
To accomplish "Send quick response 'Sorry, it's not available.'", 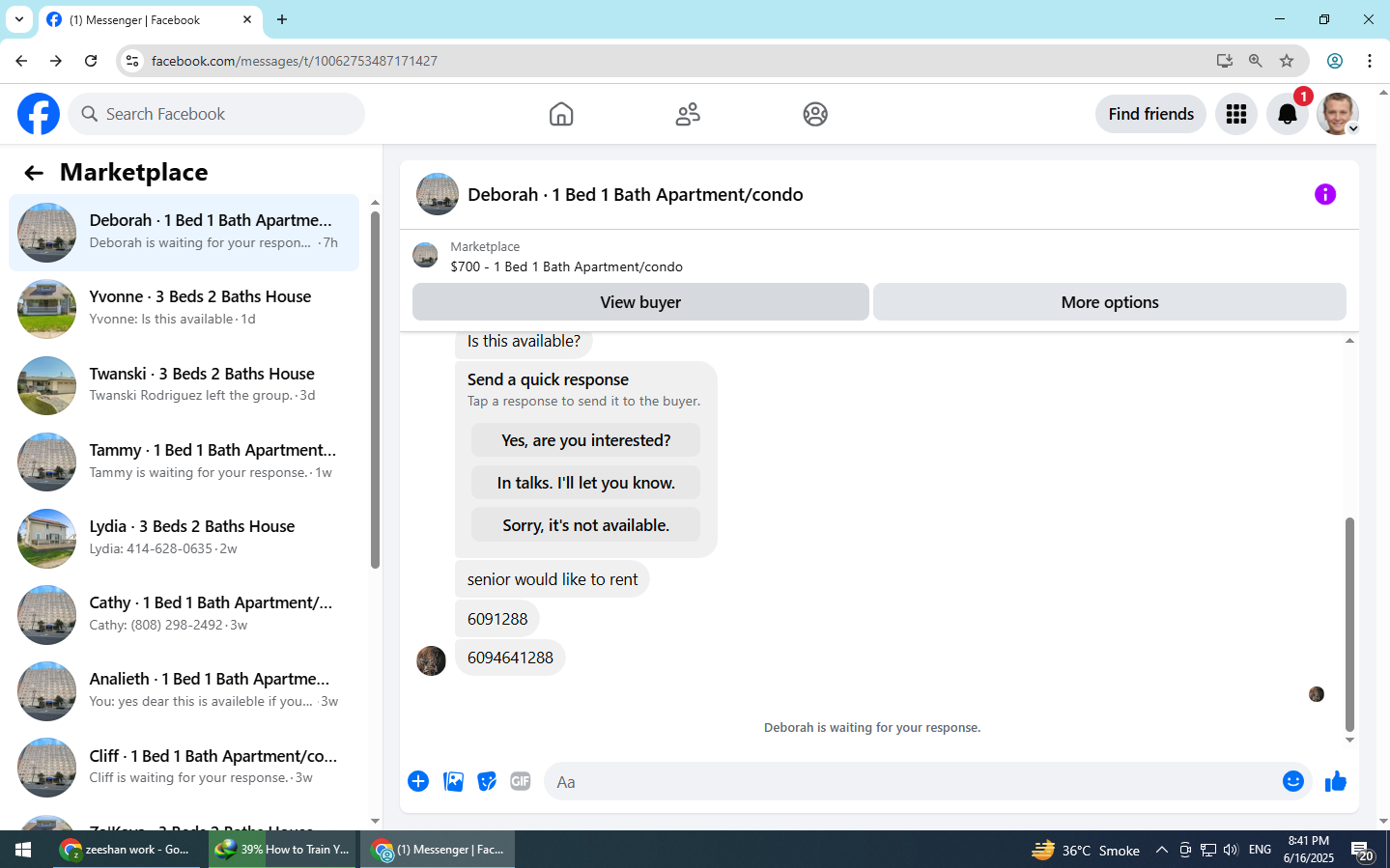I will [585, 525].
